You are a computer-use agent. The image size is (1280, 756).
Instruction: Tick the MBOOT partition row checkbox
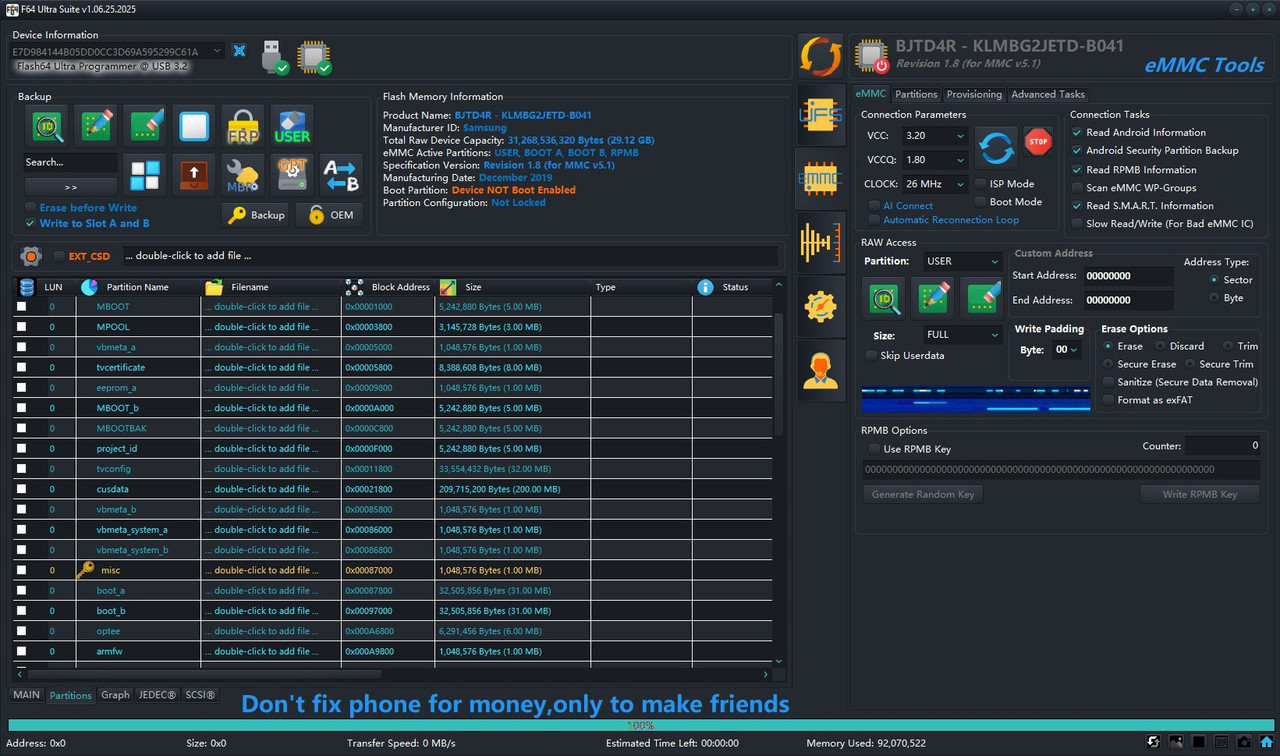pyautogui.click(x=22, y=307)
